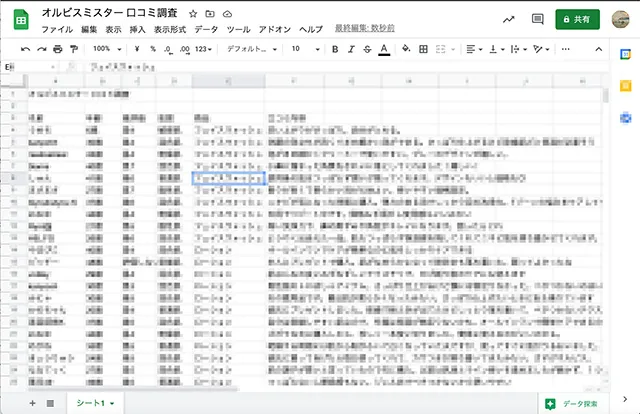Click the select all corner box

pyautogui.click(x=14, y=81)
